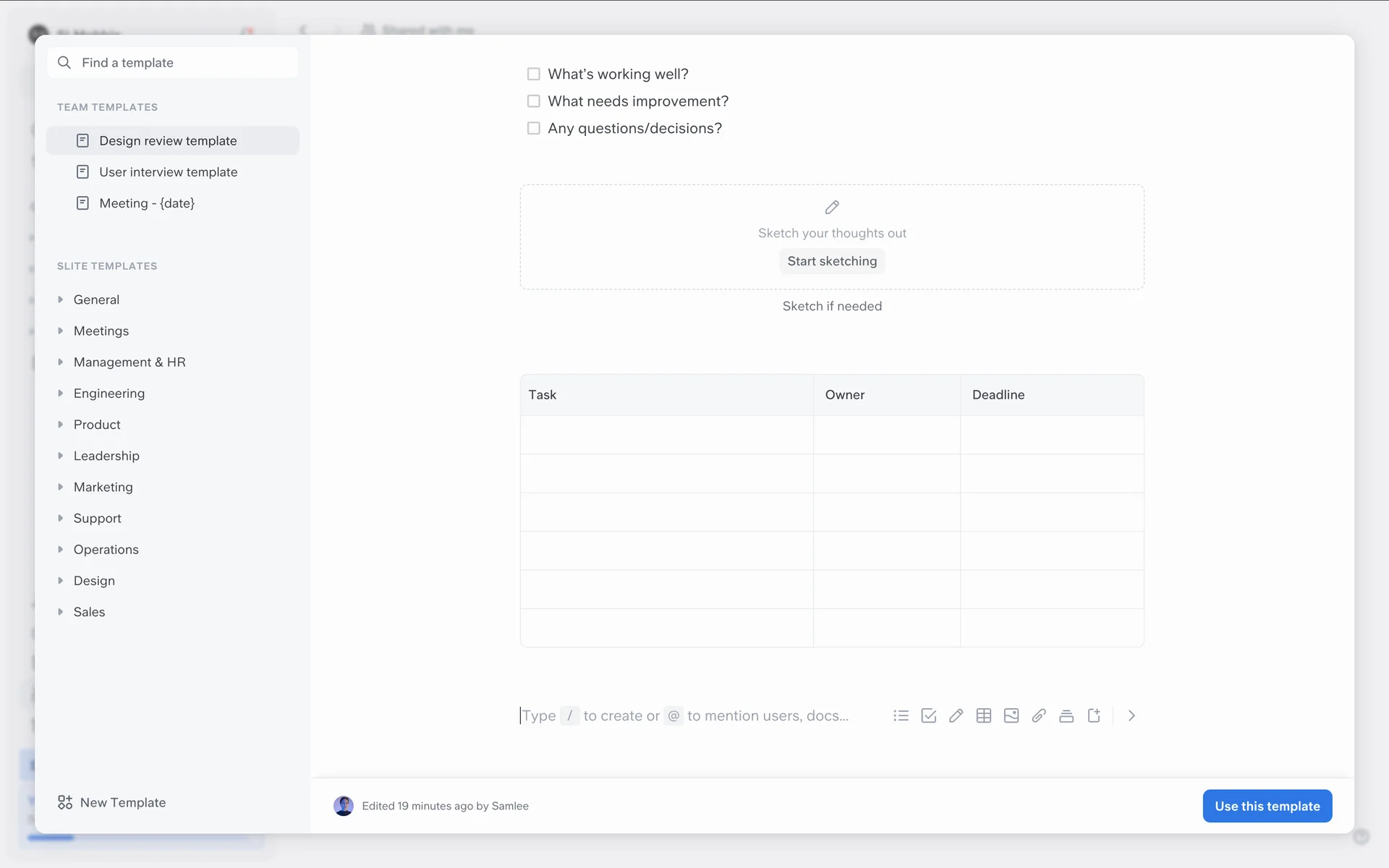Attach a file with the paperclip icon
This screenshot has height=868, width=1389.
click(x=1038, y=715)
